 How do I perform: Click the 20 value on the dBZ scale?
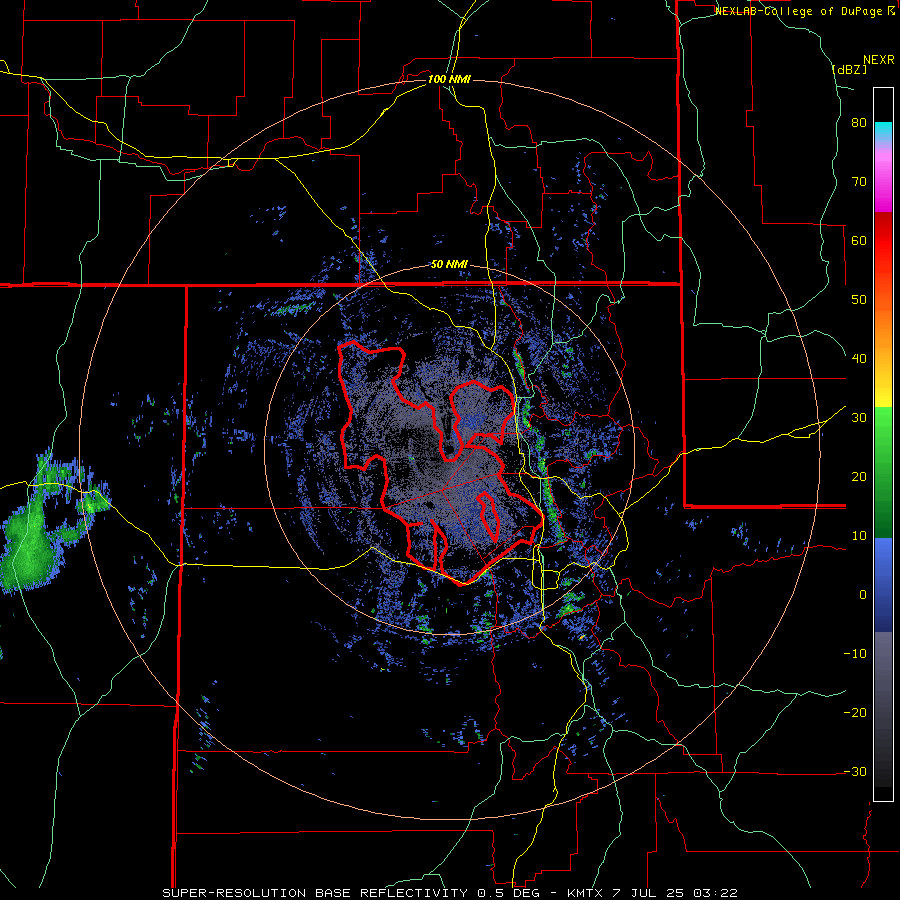859,477
